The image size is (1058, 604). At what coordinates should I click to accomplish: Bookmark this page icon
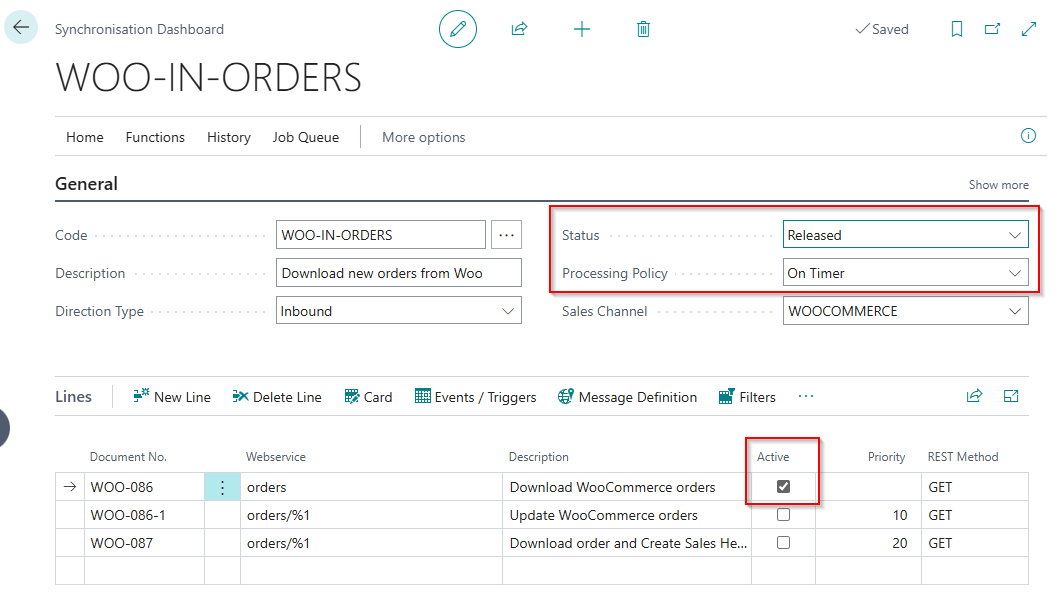point(956,29)
